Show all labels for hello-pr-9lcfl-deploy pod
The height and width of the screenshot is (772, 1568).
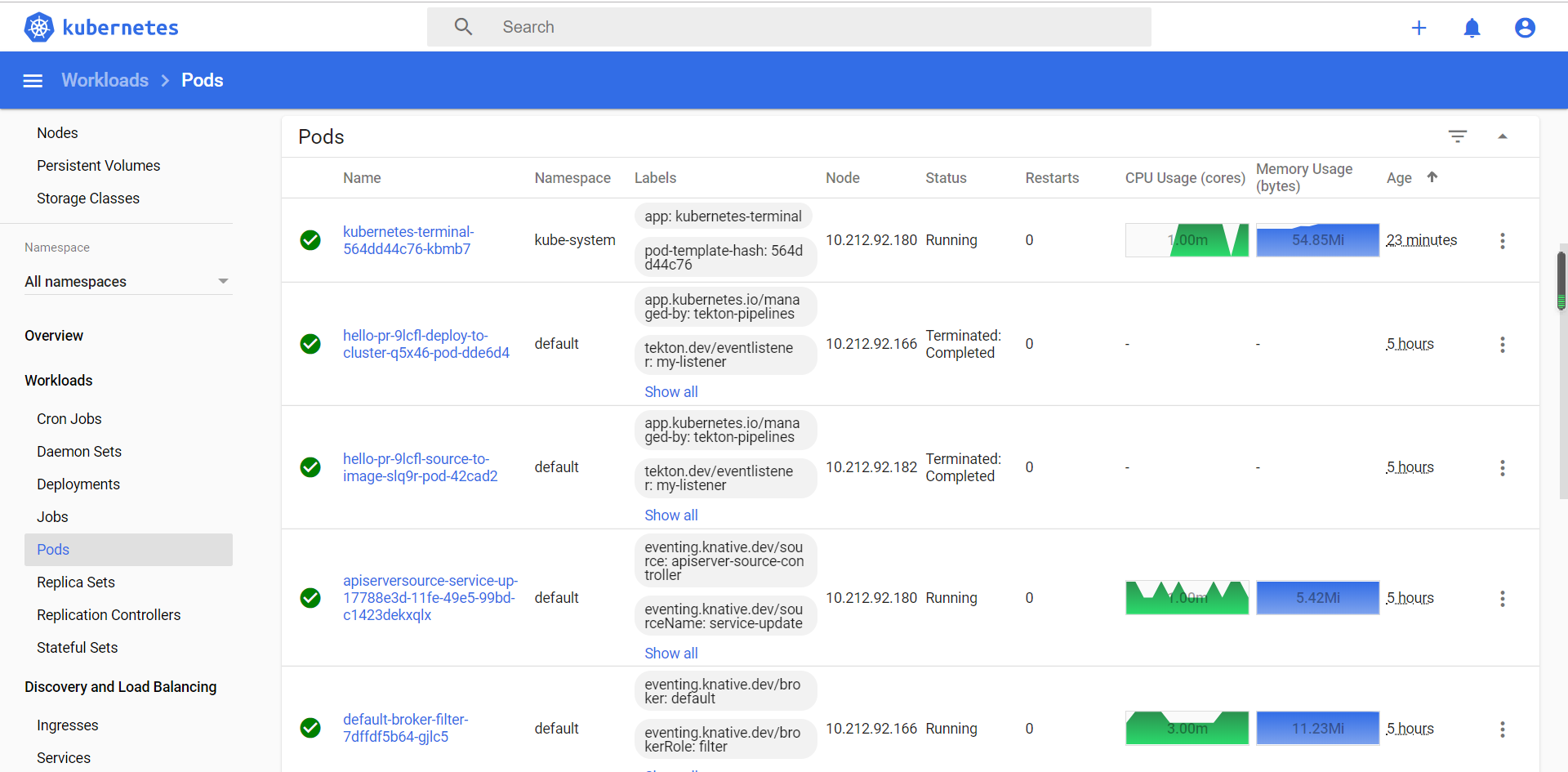pos(671,392)
